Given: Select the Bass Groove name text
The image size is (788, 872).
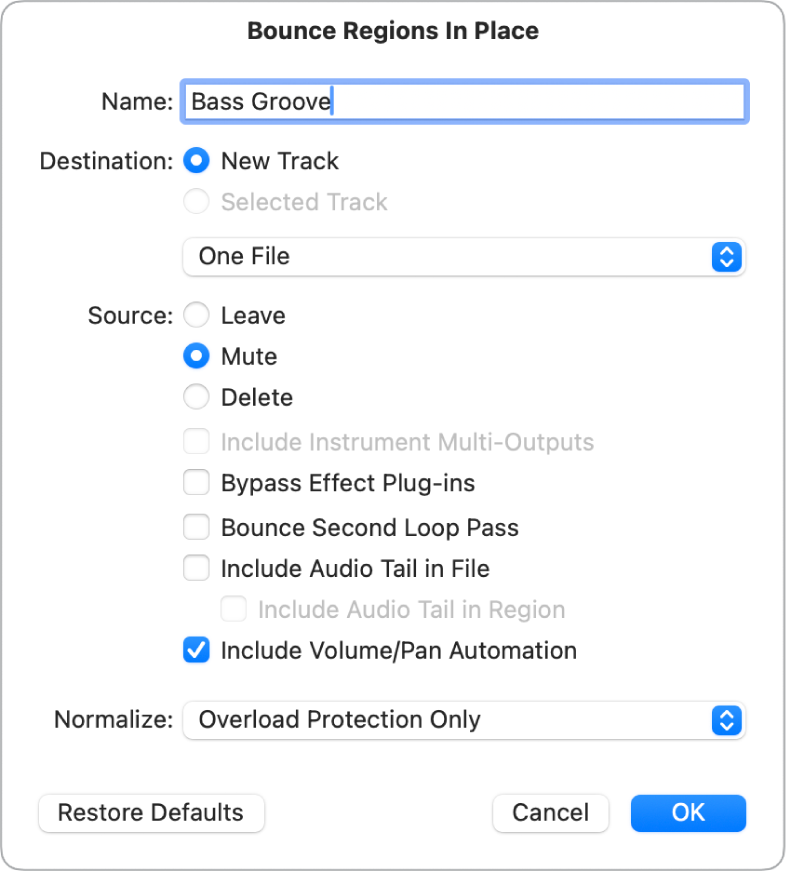Looking at the screenshot, I should click(256, 100).
